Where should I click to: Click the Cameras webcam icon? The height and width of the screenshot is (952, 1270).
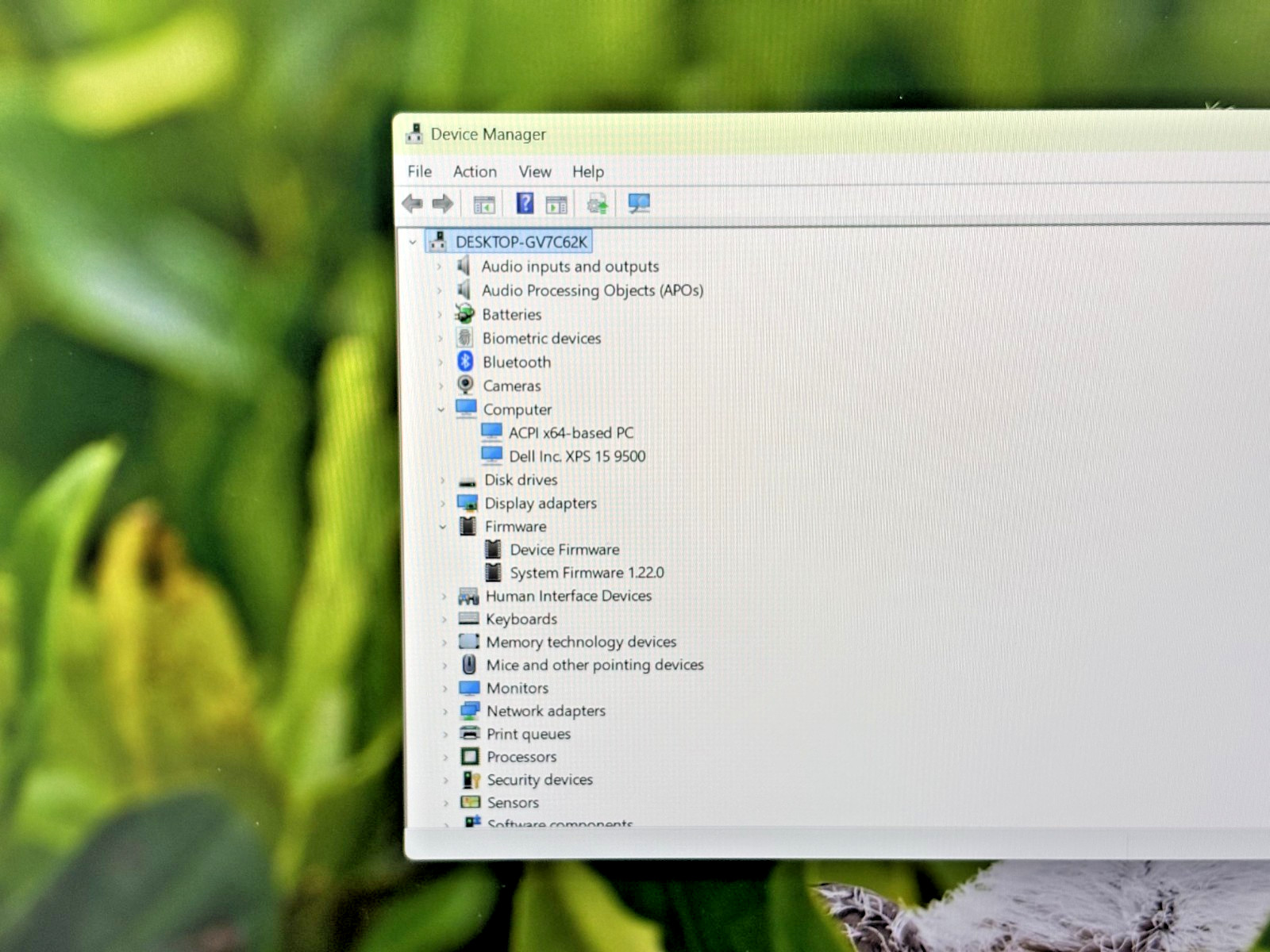pyautogui.click(x=466, y=386)
